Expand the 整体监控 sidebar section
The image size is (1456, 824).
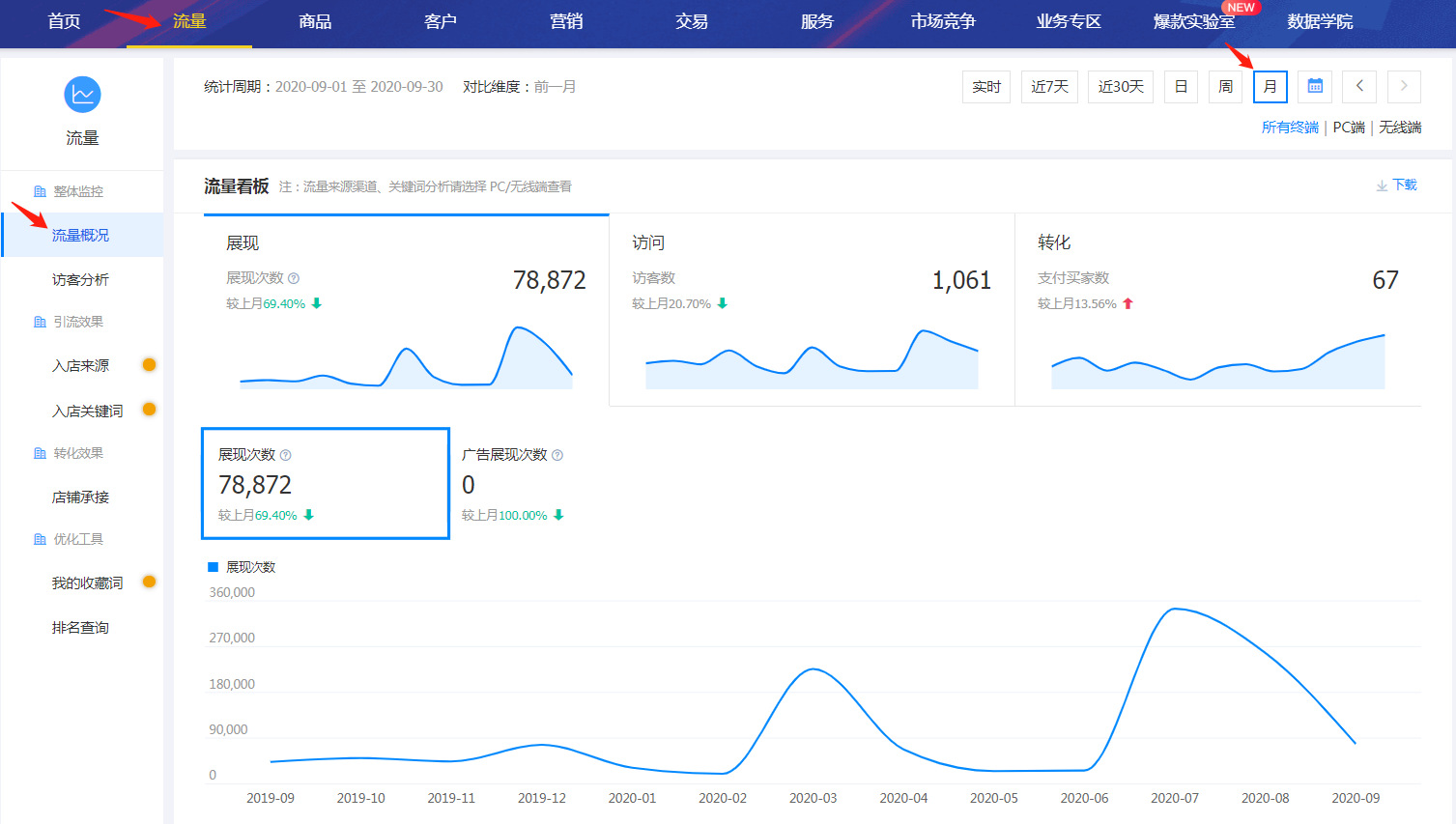click(77, 191)
